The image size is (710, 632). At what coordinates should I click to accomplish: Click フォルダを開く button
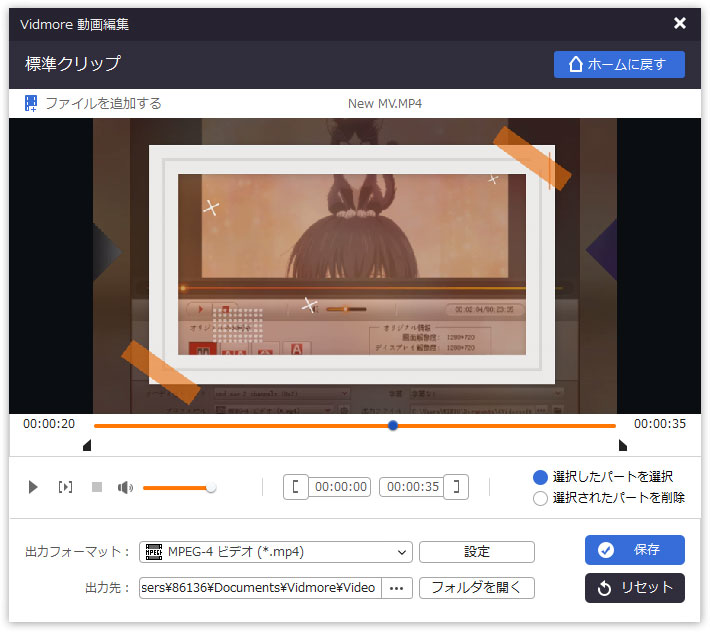click(x=477, y=588)
